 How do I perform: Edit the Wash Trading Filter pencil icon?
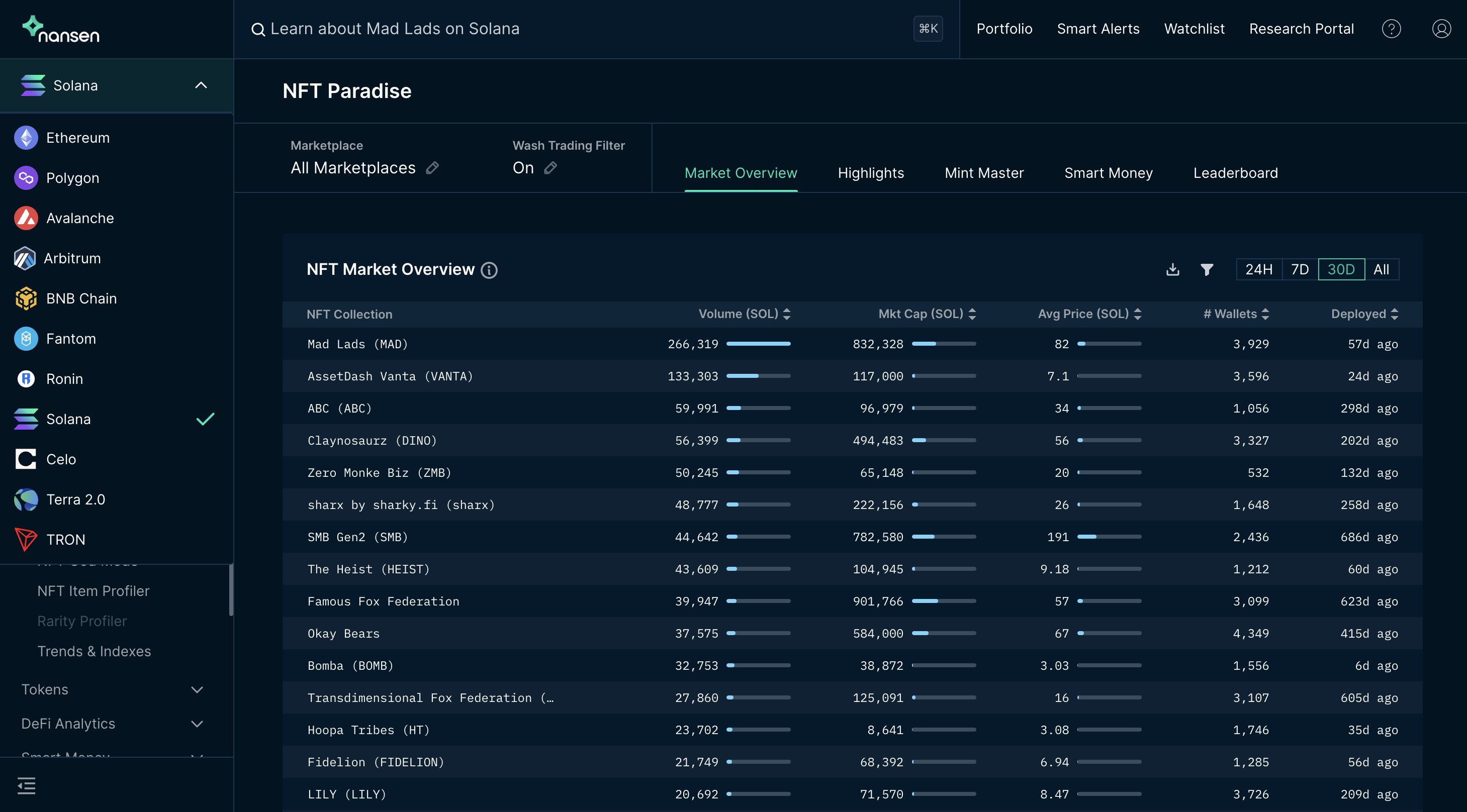click(x=550, y=168)
